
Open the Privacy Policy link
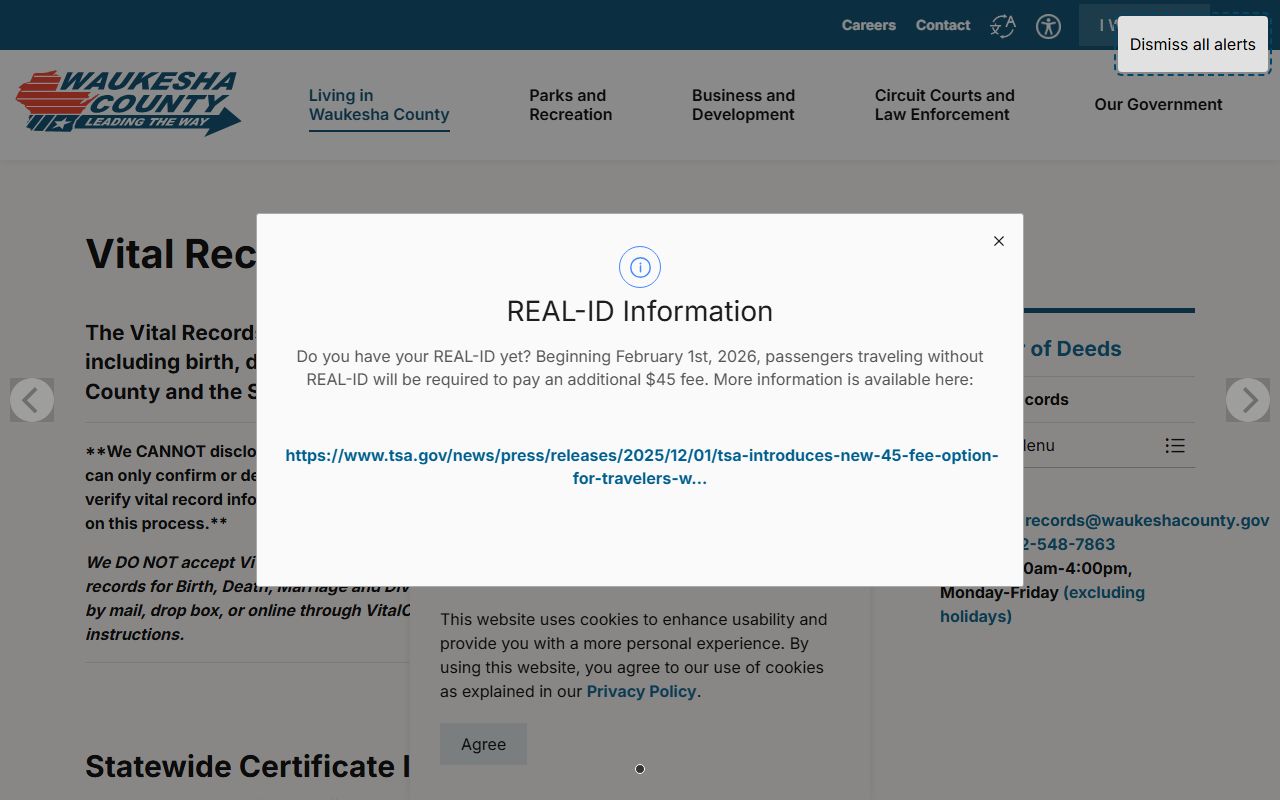(x=641, y=692)
